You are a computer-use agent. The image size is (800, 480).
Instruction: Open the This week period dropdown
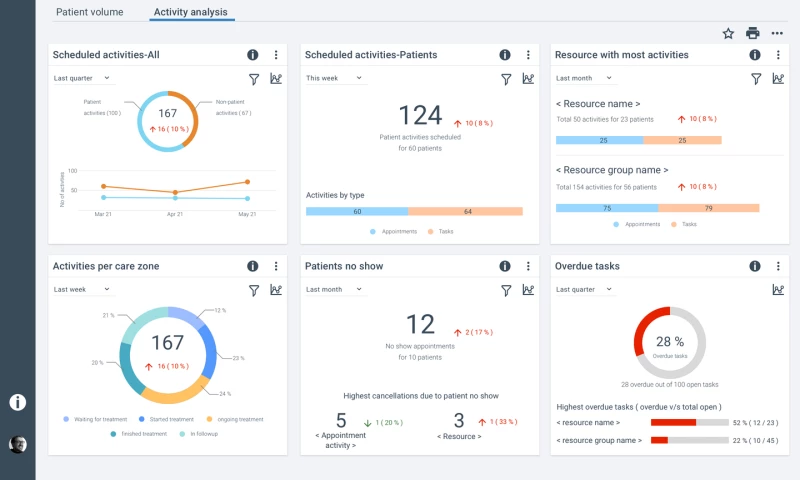tap(334, 78)
